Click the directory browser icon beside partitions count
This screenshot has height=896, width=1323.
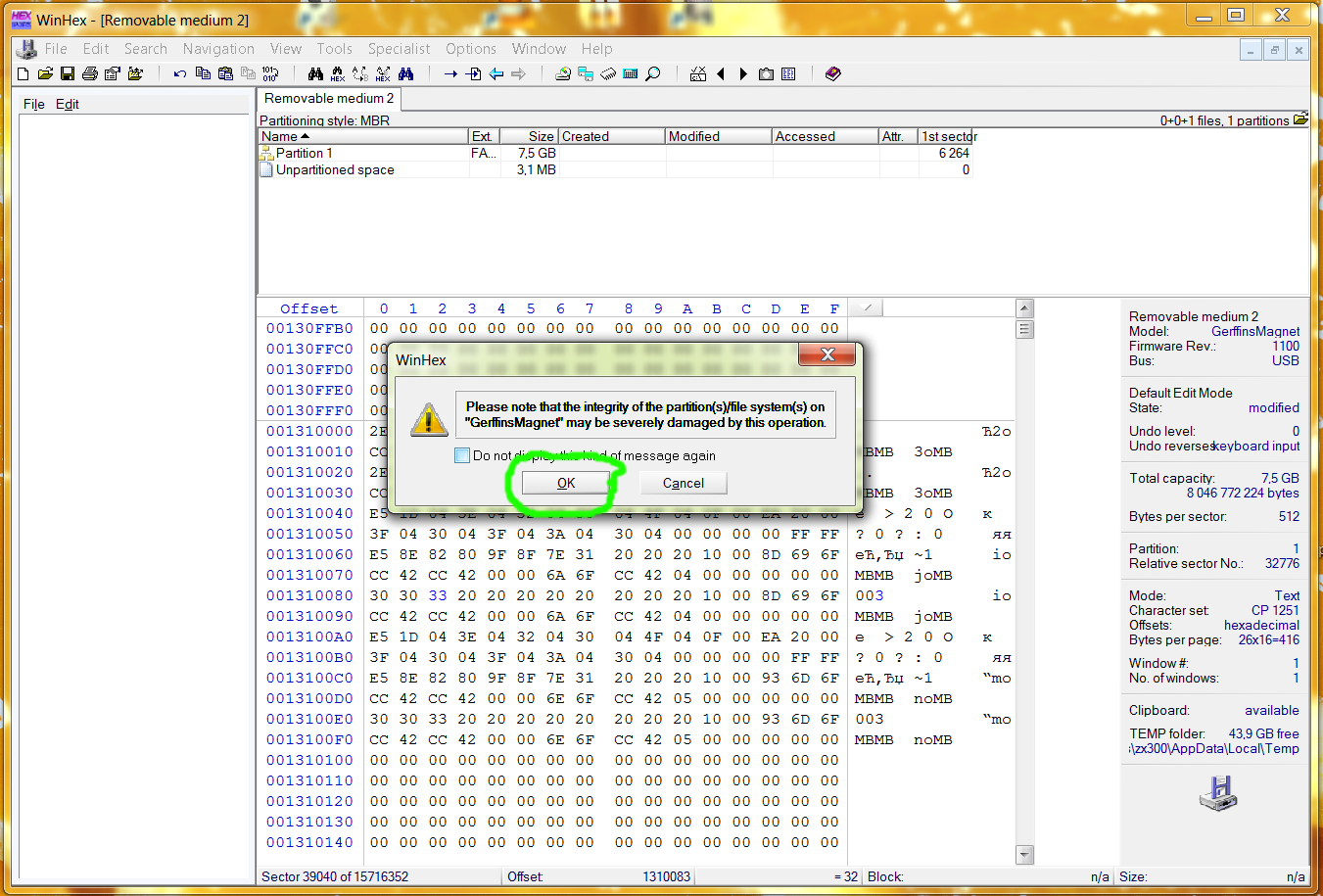point(1300,119)
